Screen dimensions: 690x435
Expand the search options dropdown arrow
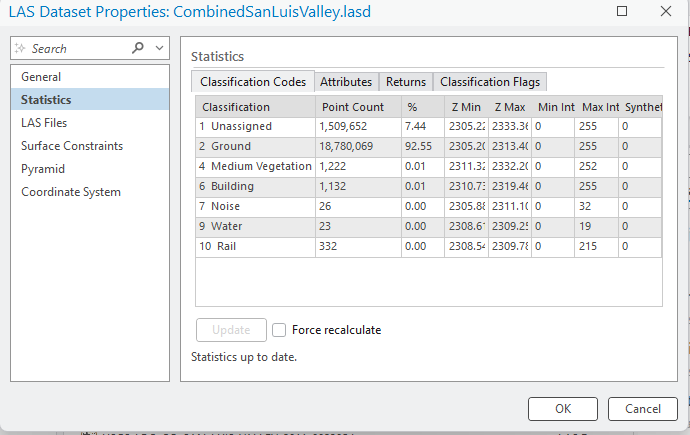tap(159, 48)
